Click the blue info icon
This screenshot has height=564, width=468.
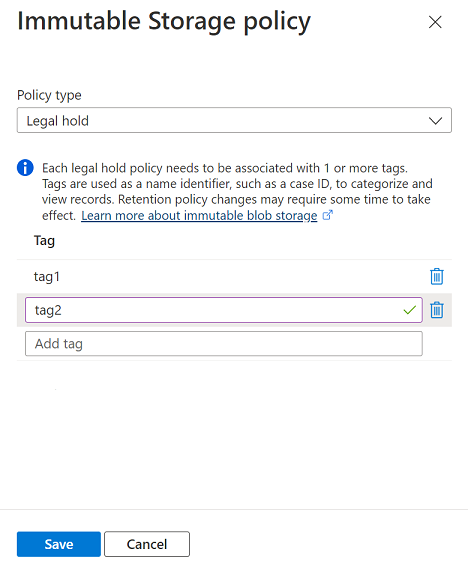[25, 168]
